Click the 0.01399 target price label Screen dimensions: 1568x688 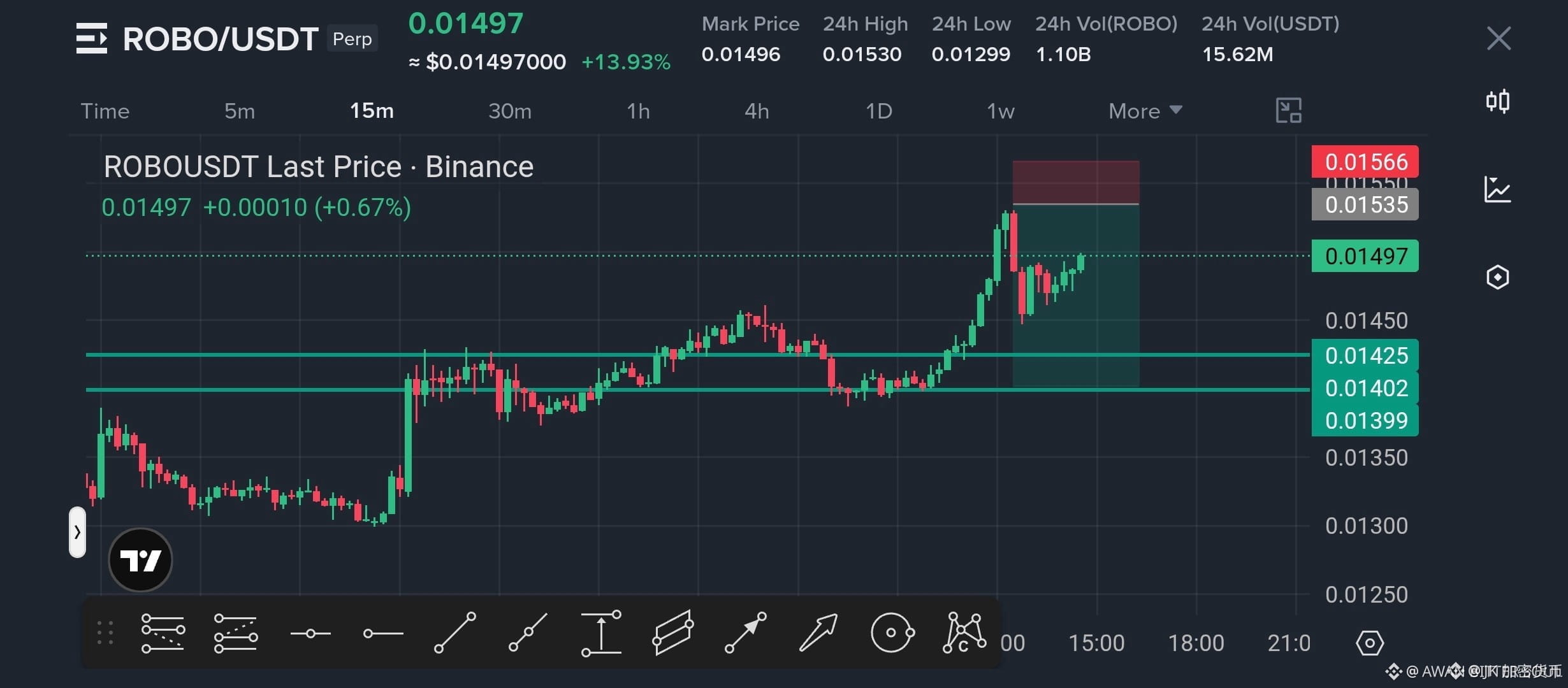point(1365,420)
